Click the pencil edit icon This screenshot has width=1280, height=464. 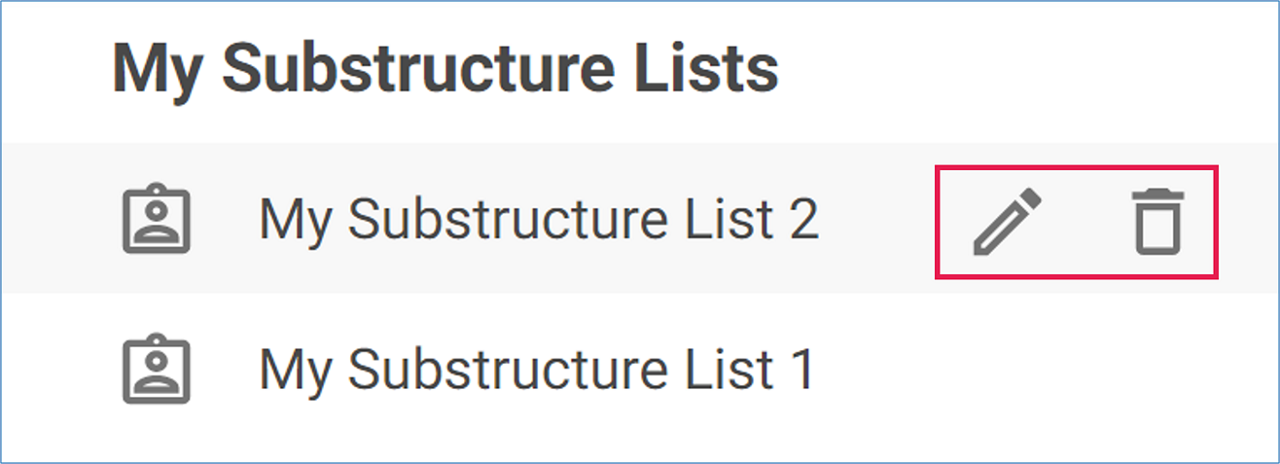1007,220
